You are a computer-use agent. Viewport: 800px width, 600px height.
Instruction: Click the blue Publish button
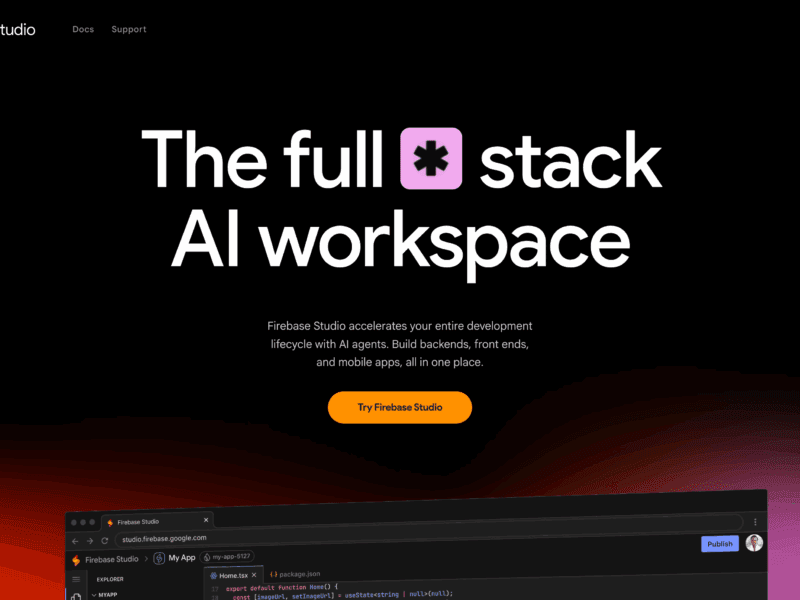click(720, 544)
